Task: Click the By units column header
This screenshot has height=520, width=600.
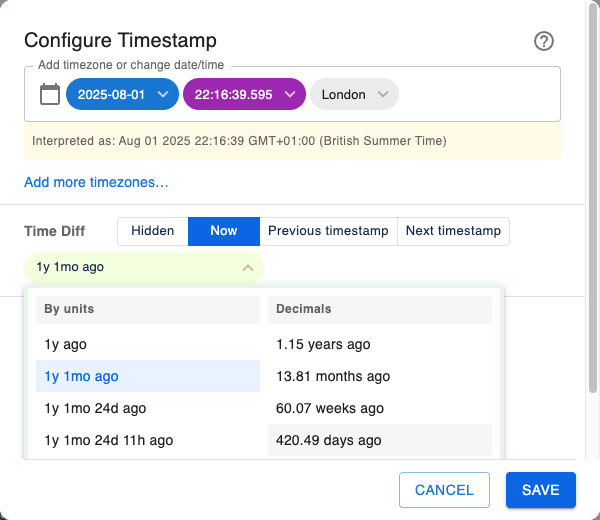Action: coord(148,309)
